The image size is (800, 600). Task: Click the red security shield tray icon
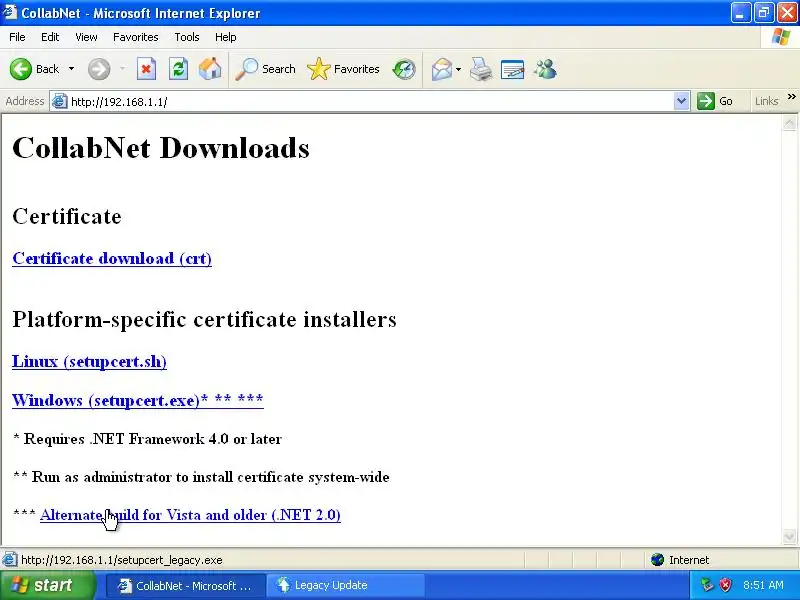(726, 585)
